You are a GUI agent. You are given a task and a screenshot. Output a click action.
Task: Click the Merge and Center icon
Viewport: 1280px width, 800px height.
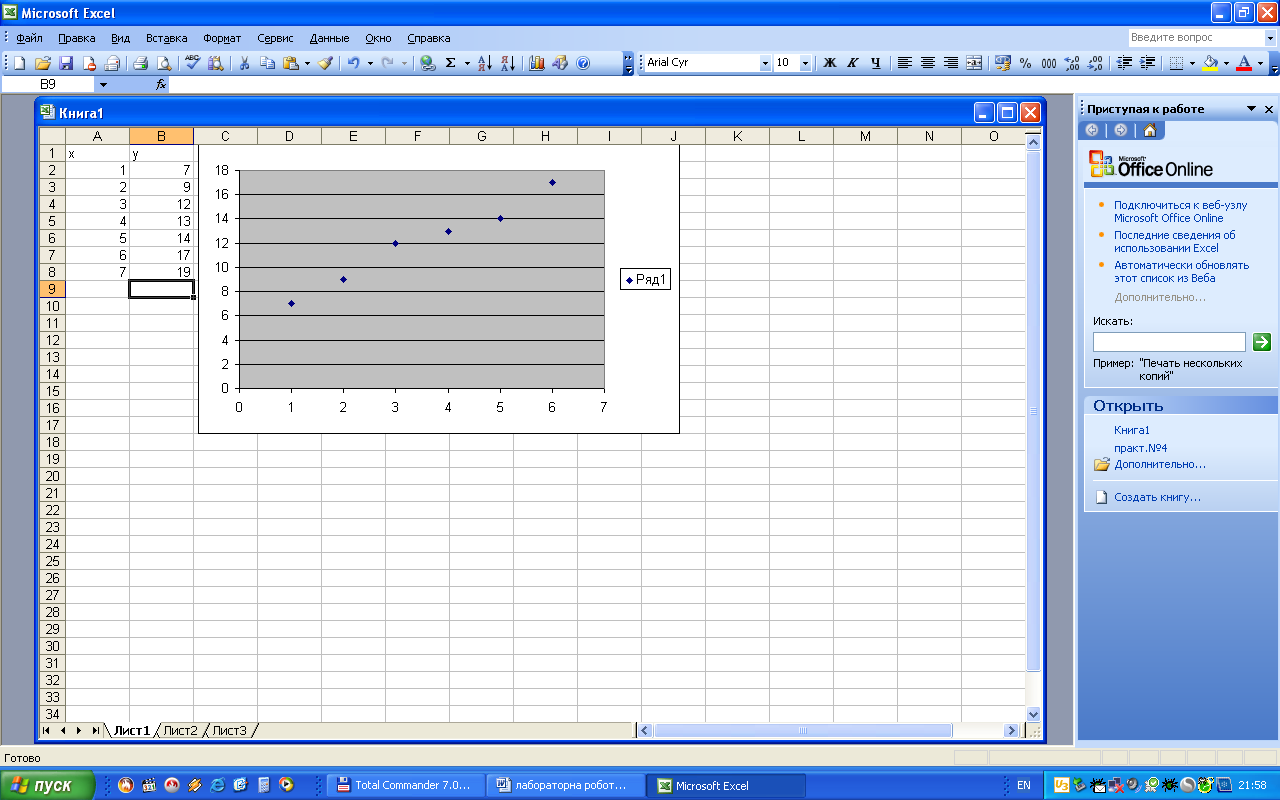(974, 63)
